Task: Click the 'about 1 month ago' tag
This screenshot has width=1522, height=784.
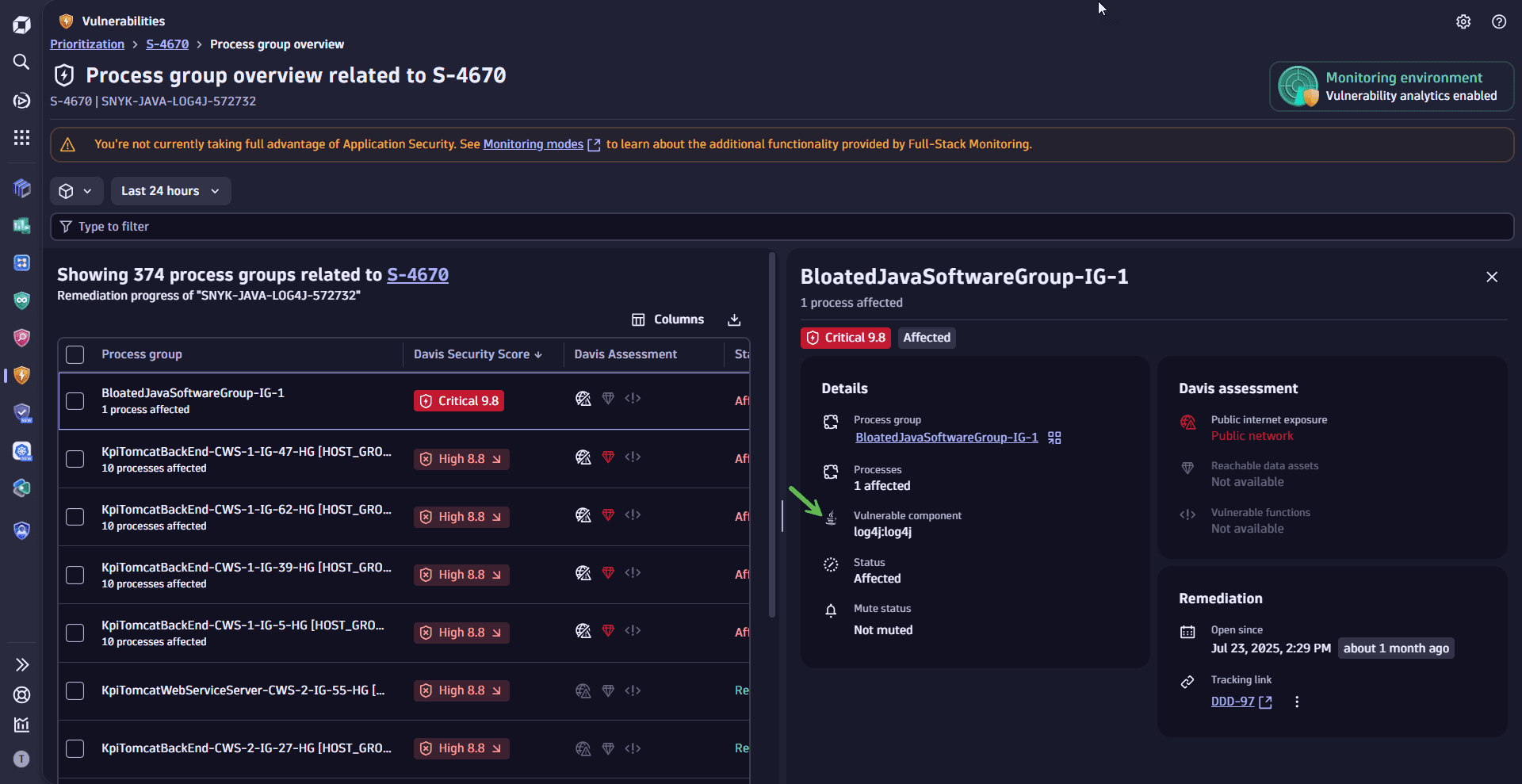Action: (1396, 648)
